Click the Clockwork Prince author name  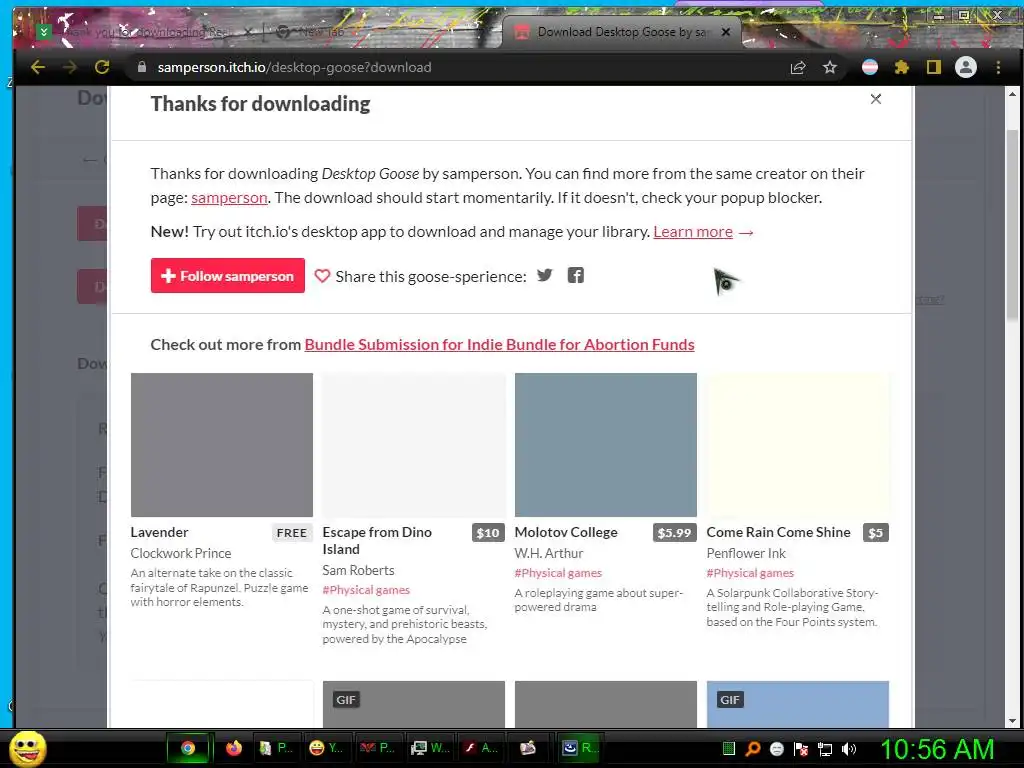pyautogui.click(x=181, y=553)
